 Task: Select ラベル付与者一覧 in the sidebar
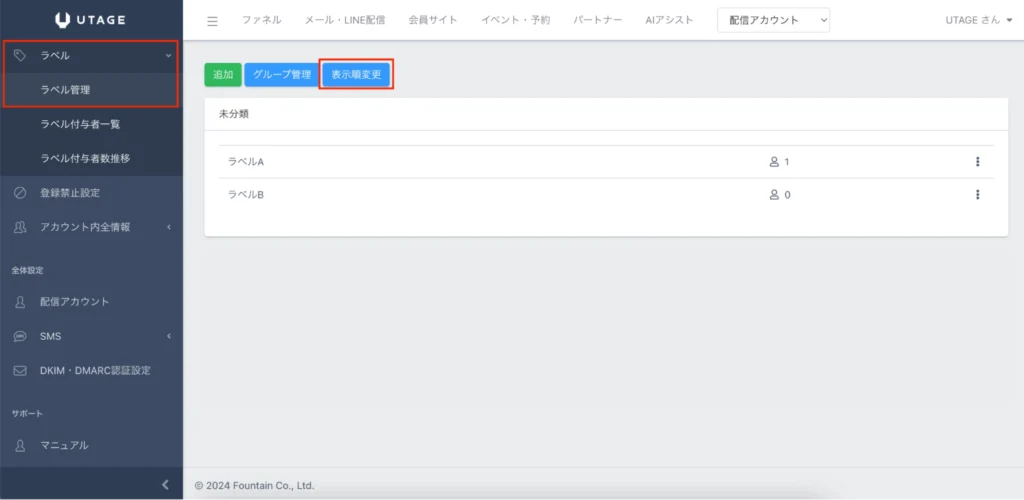pyautogui.click(x=80, y=124)
